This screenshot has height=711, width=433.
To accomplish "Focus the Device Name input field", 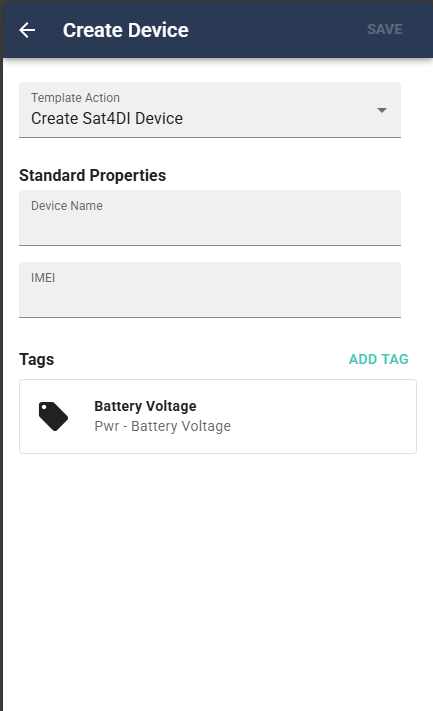I will 209,218.
